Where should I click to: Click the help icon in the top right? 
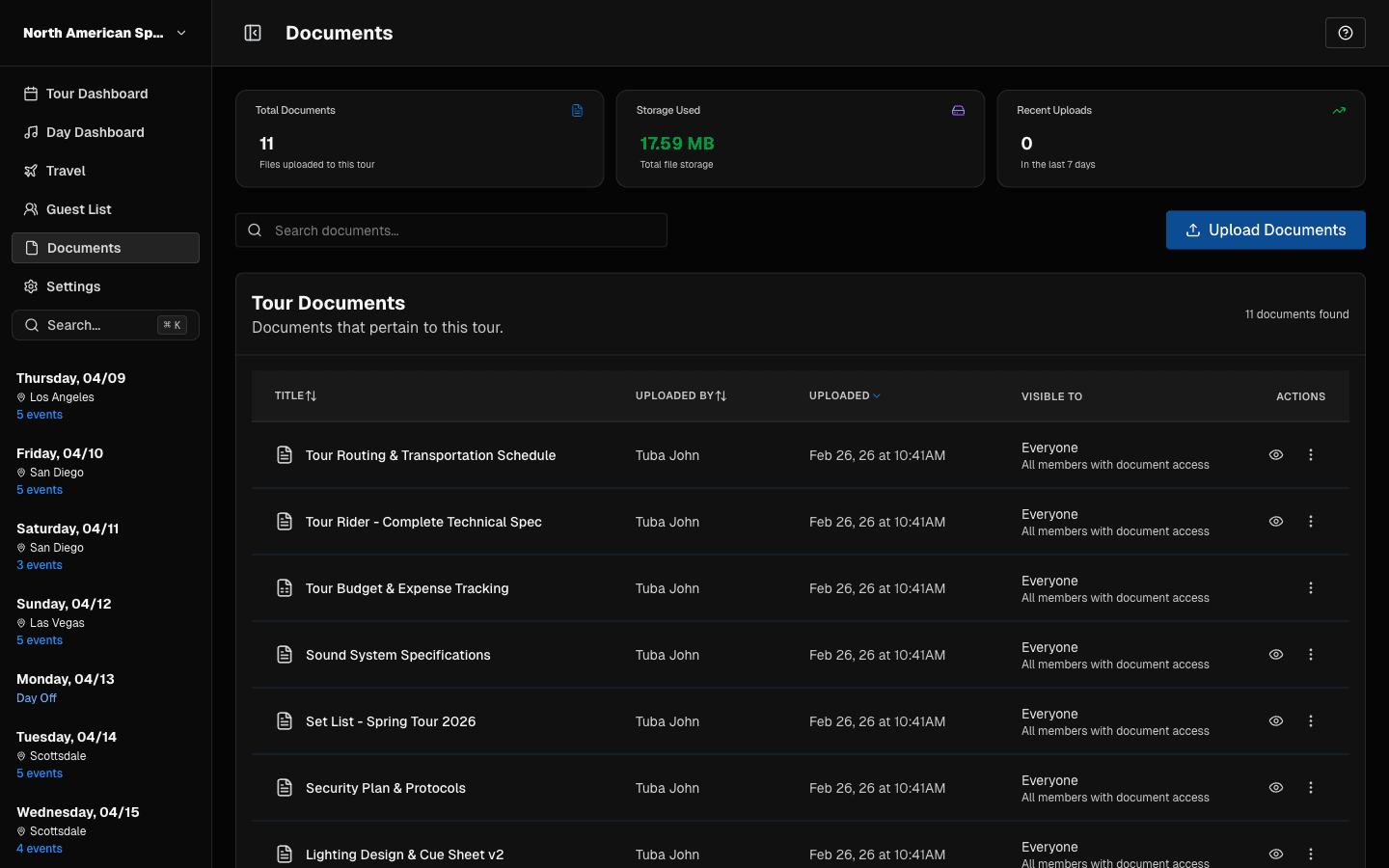click(1345, 32)
